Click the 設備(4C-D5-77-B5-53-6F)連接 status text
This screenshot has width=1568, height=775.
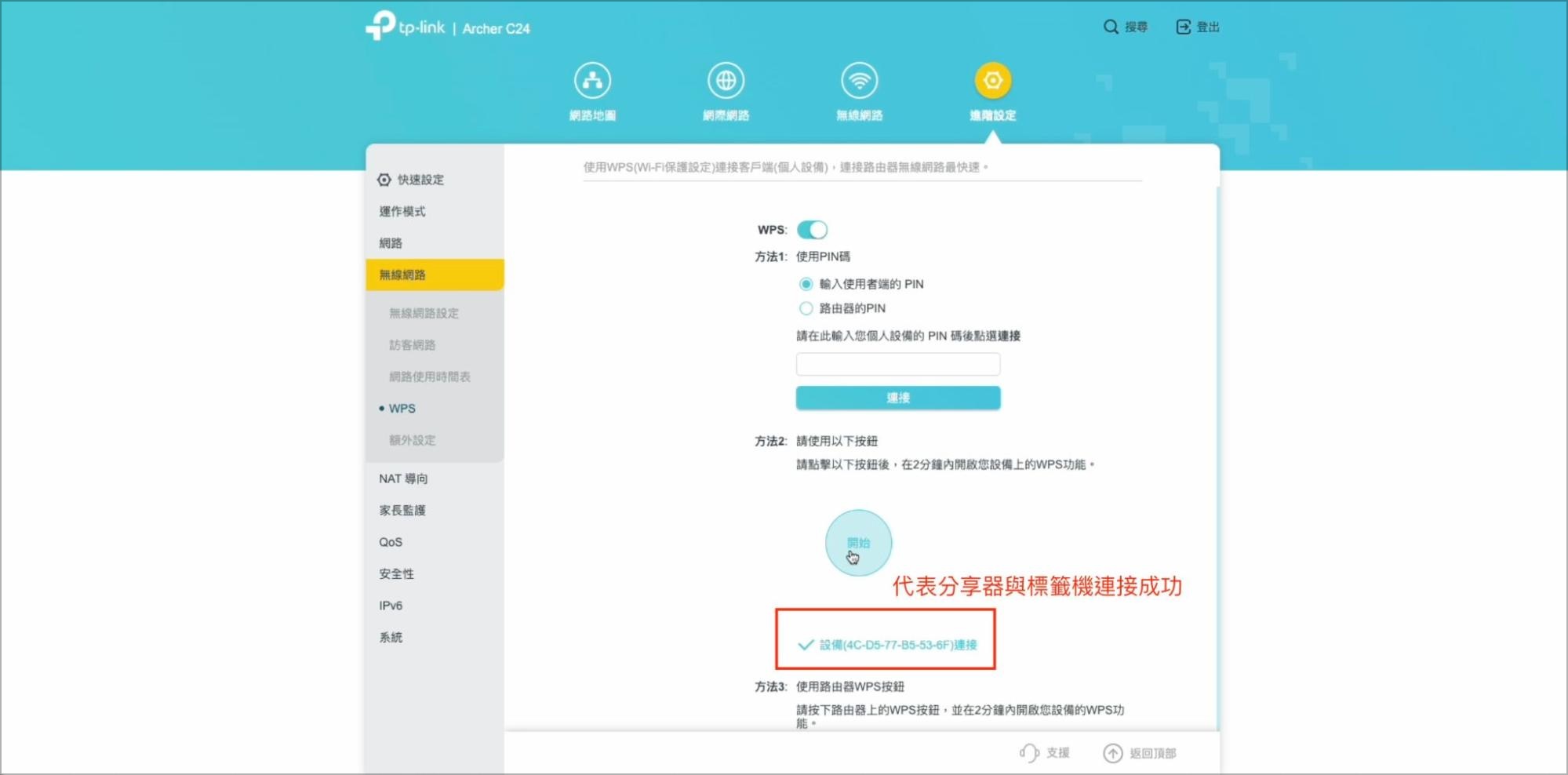[898, 645]
